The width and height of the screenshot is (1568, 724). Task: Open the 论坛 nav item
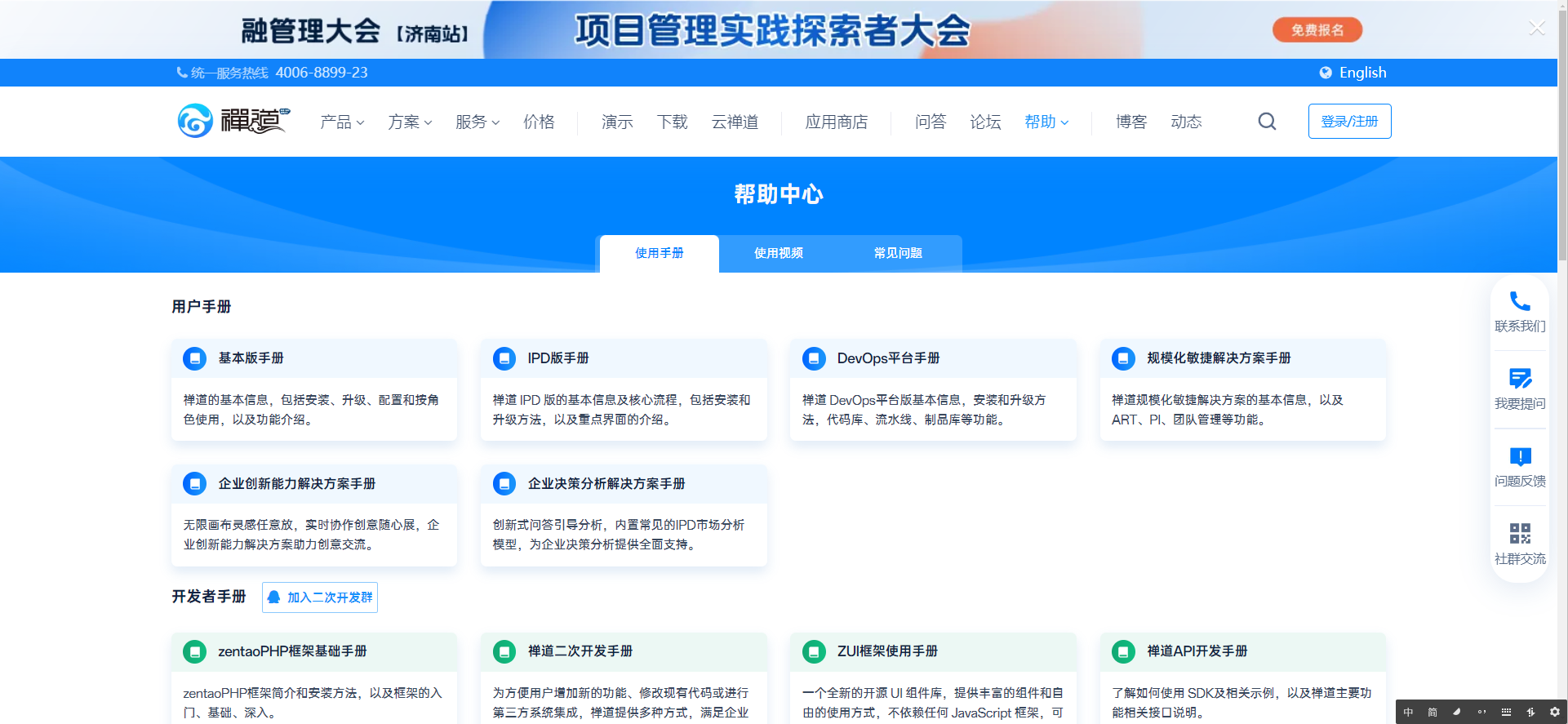985,122
